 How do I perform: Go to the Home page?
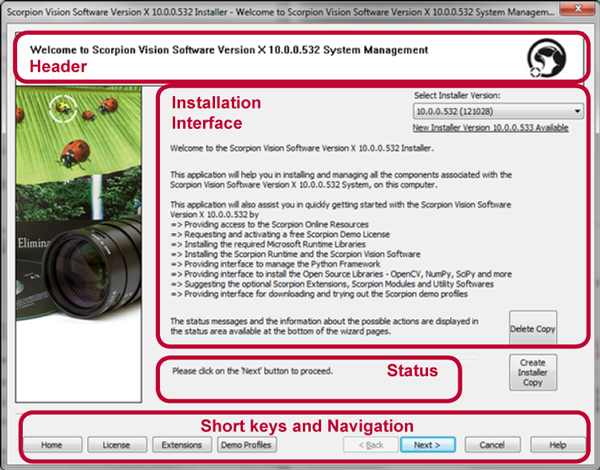52,445
